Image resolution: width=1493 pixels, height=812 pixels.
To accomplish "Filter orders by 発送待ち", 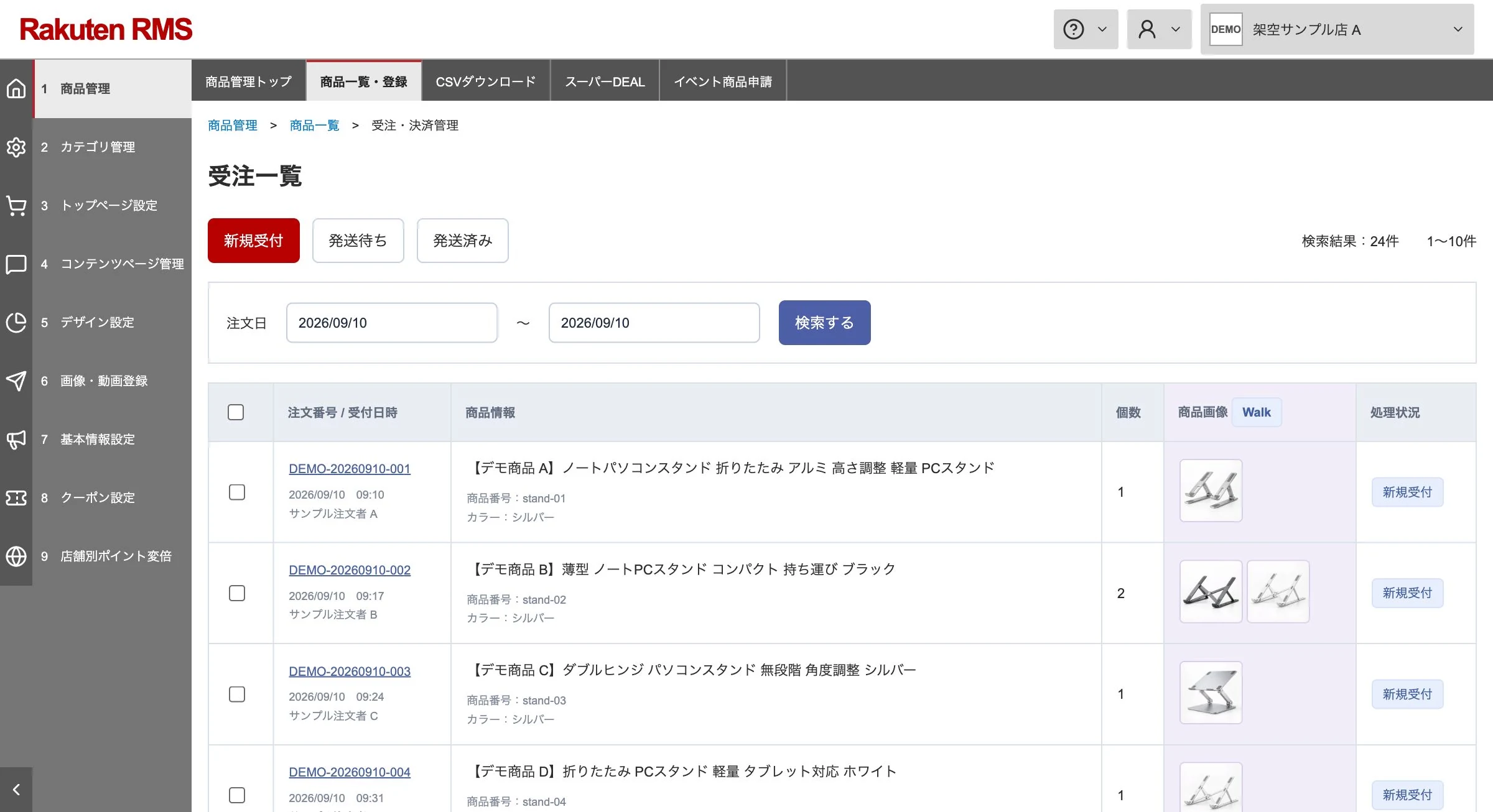I will tap(358, 241).
